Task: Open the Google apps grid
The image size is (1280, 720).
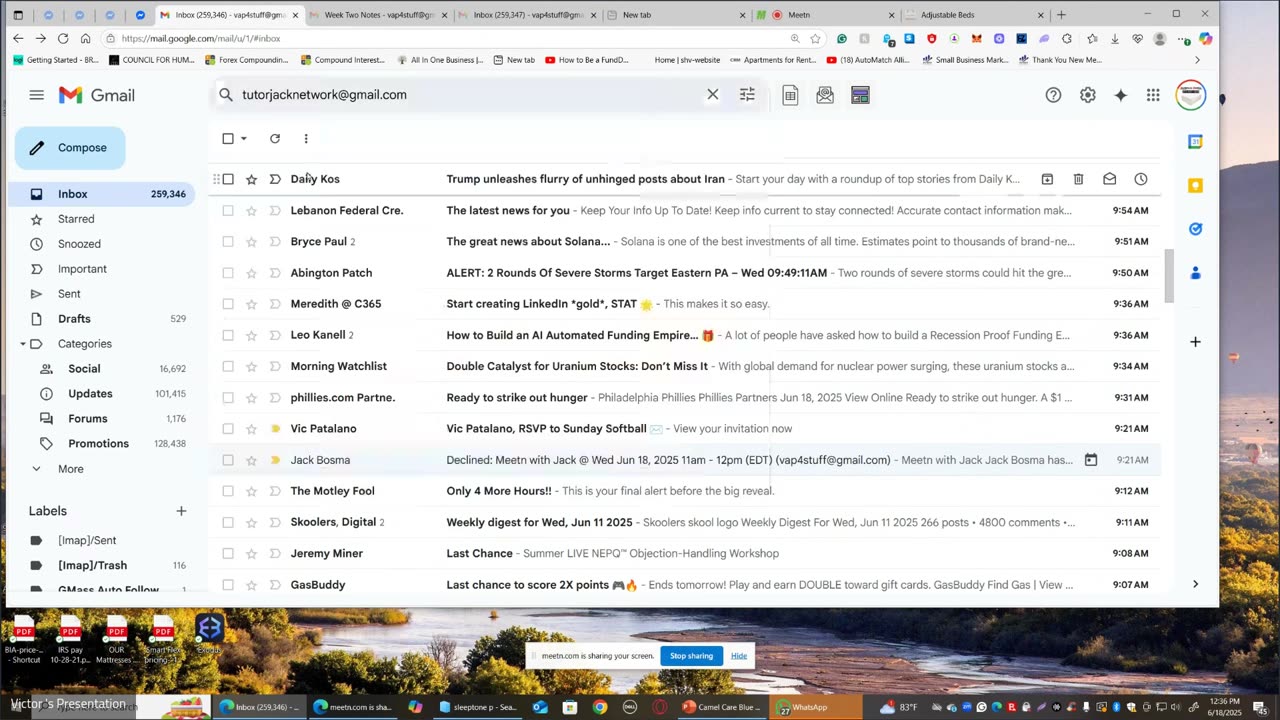Action: point(1153,95)
